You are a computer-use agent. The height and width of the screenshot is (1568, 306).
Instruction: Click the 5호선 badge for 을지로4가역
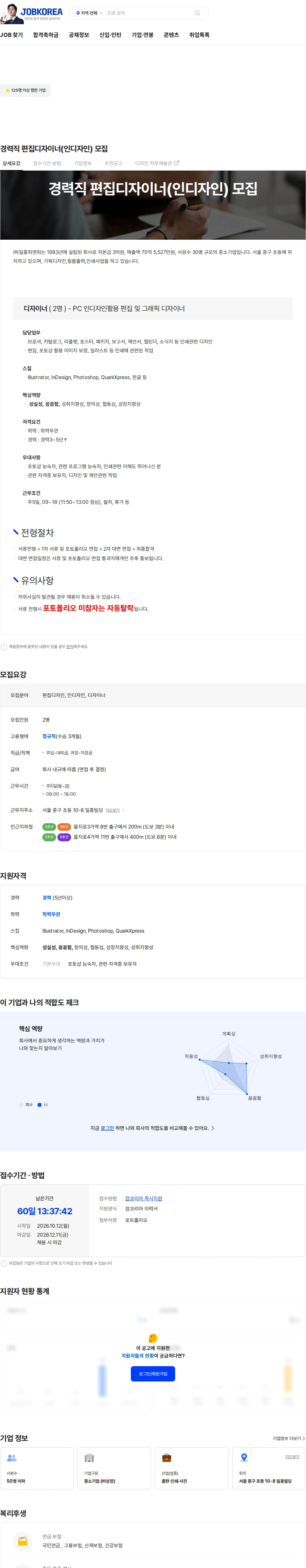[x=64, y=837]
